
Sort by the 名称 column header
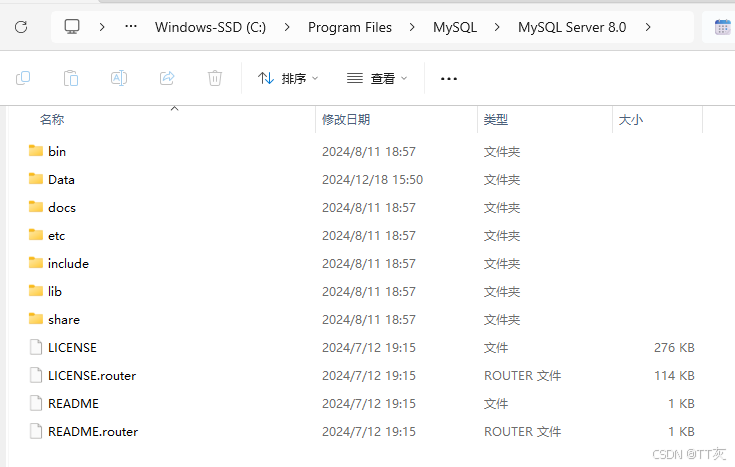tap(52, 120)
